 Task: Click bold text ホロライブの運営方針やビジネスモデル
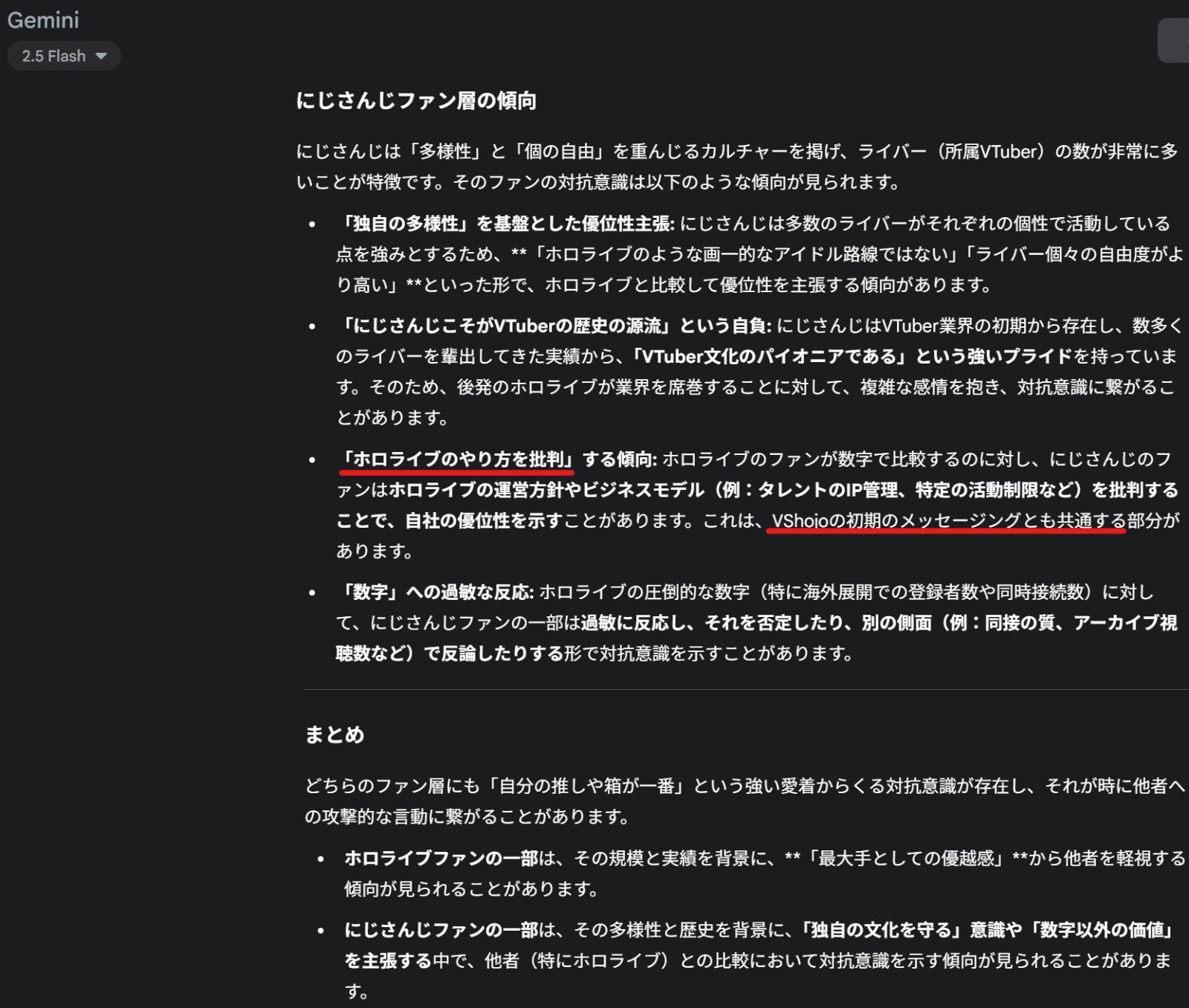[x=546, y=490]
